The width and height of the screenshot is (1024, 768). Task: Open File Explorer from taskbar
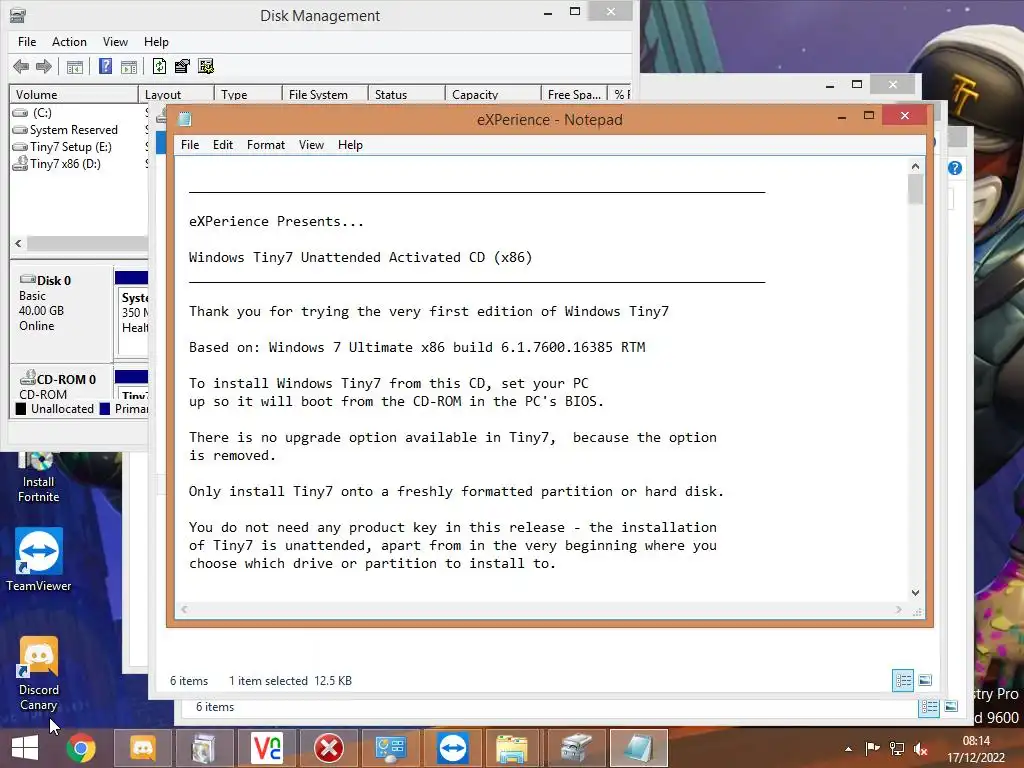(x=513, y=748)
